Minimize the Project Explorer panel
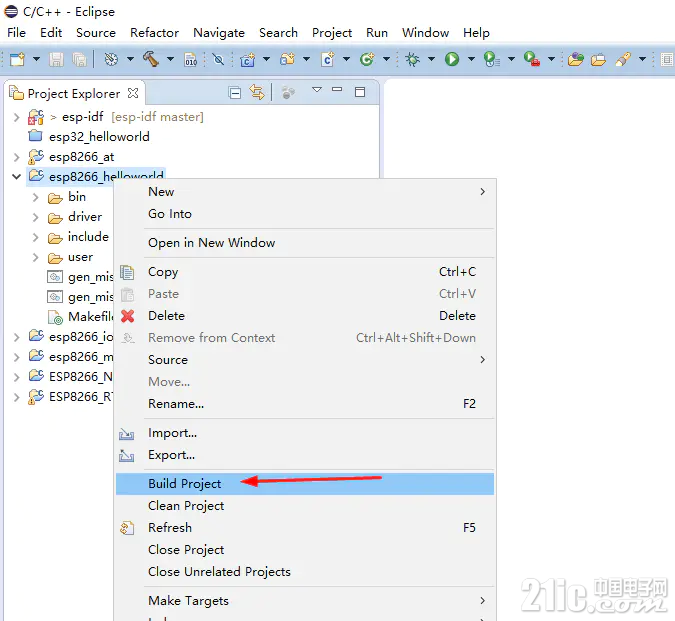This screenshot has width=675, height=621. tap(337, 90)
